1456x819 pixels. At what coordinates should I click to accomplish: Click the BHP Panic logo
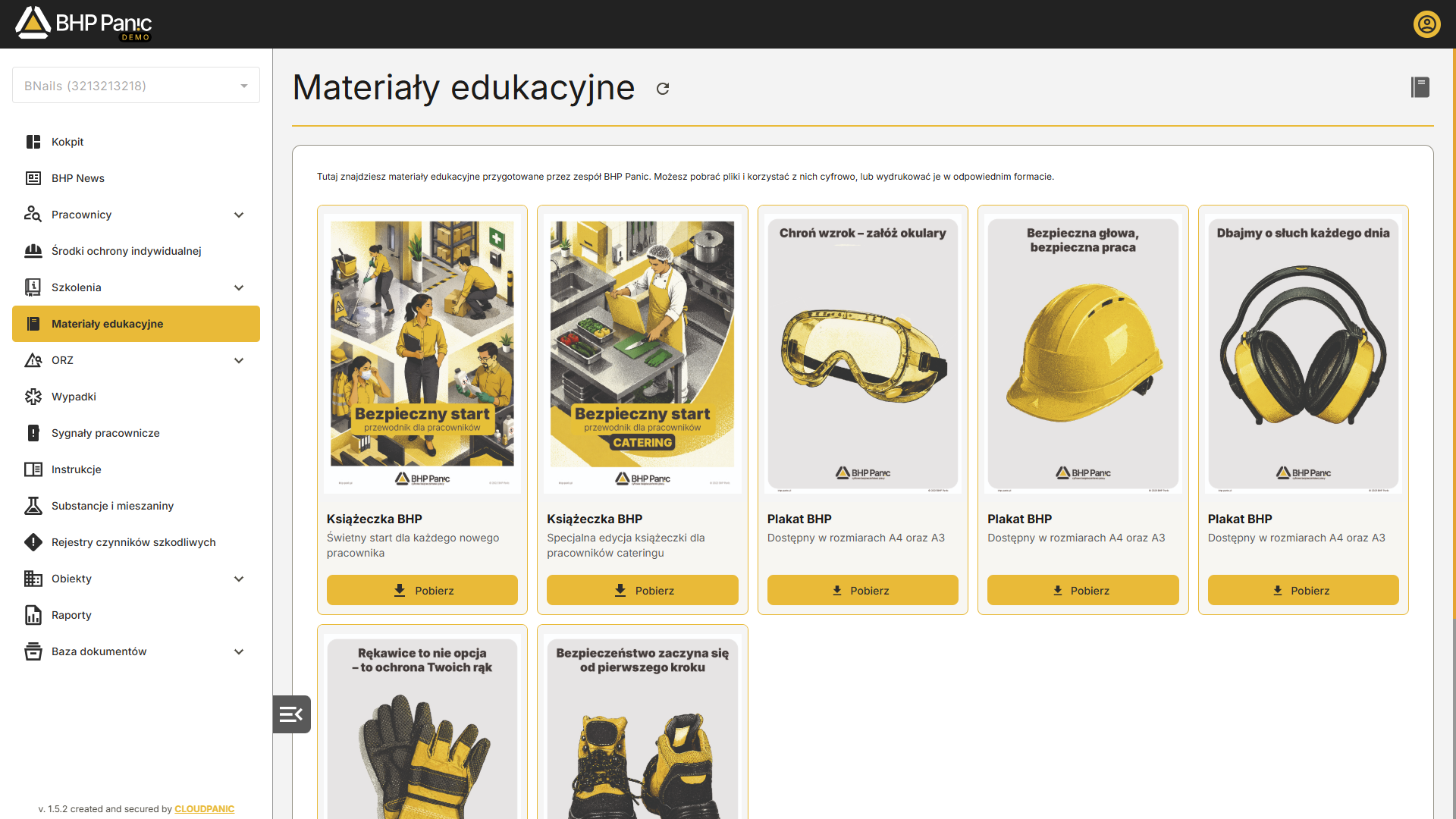[x=83, y=24]
